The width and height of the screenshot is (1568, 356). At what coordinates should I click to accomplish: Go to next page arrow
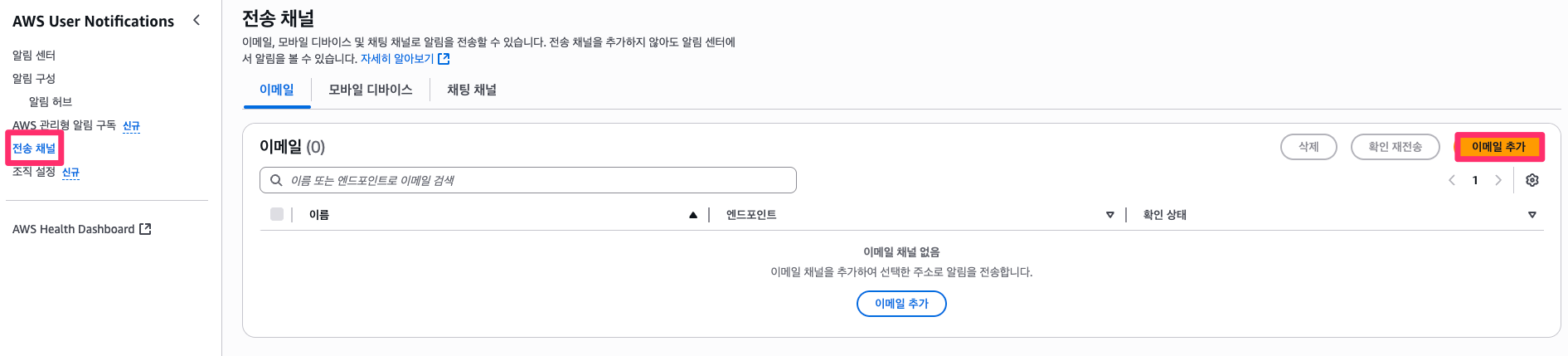[1498, 180]
